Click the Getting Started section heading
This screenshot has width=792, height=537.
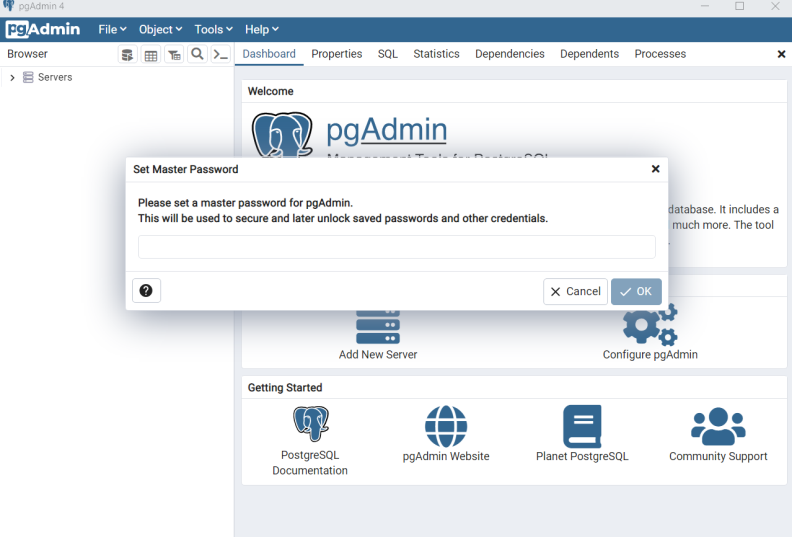pyautogui.click(x=285, y=387)
